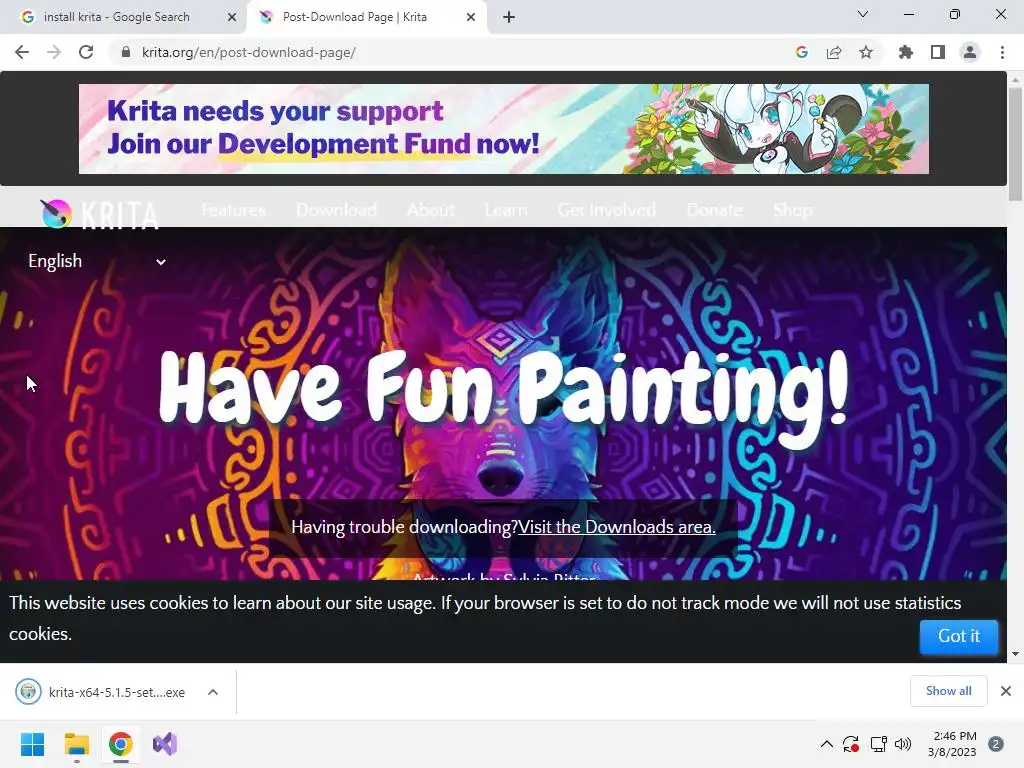Open the Windows Start menu

(32, 744)
